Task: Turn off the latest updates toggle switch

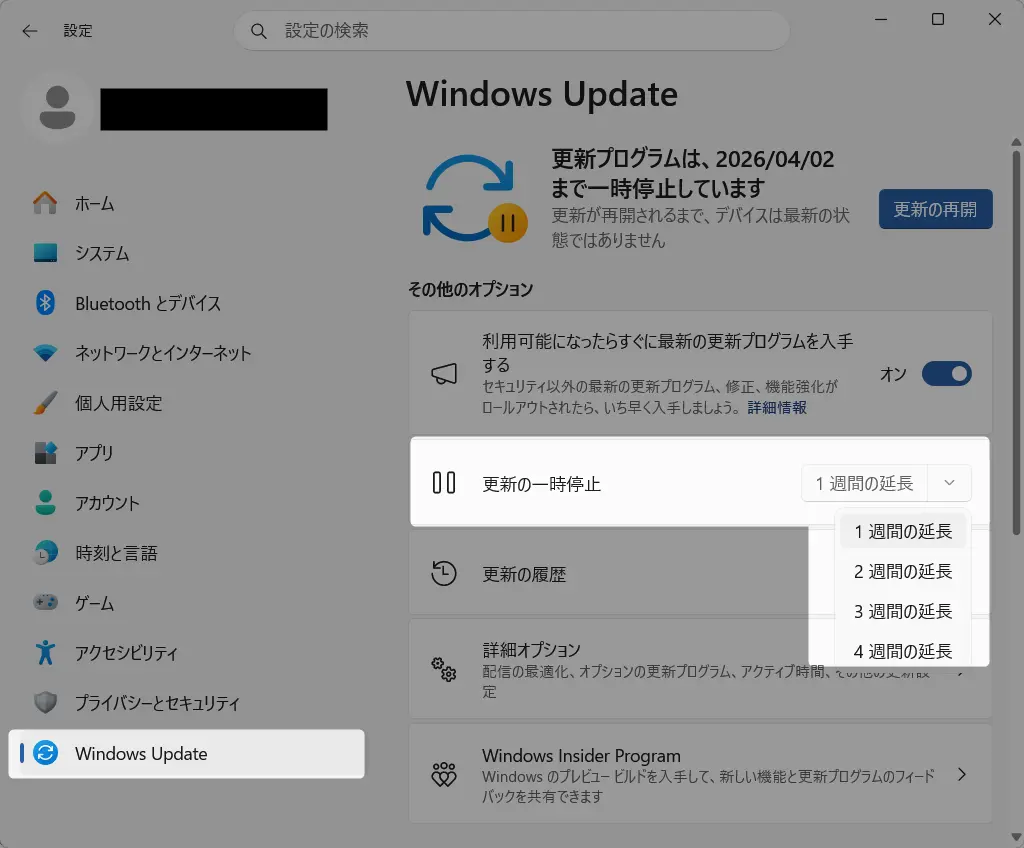Action: tap(946, 374)
